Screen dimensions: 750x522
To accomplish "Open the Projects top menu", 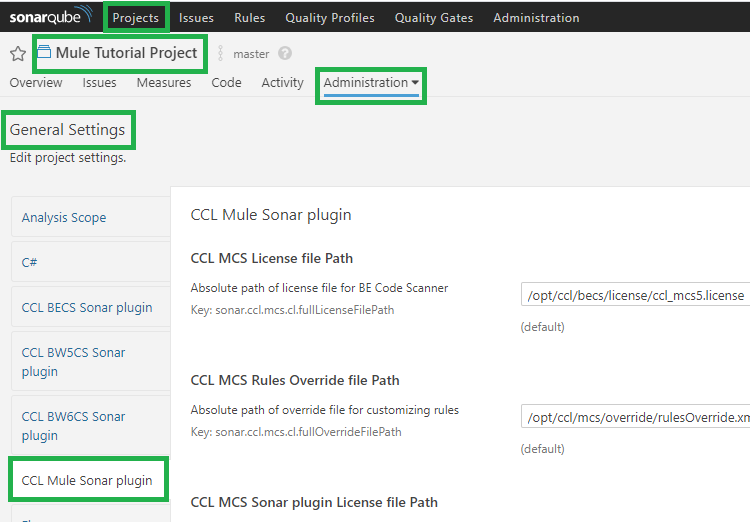I will [136, 18].
